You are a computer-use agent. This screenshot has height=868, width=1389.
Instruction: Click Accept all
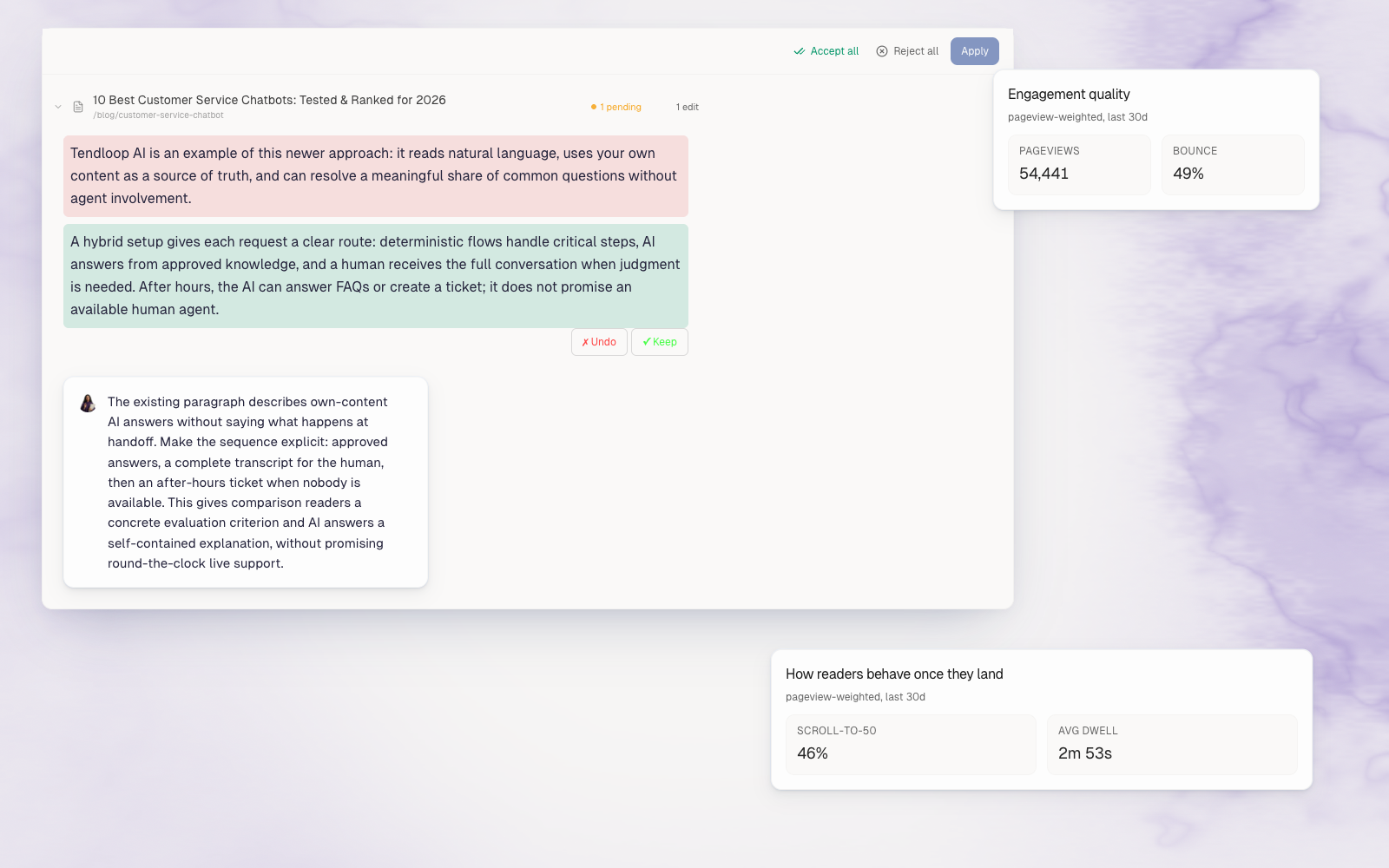click(826, 51)
